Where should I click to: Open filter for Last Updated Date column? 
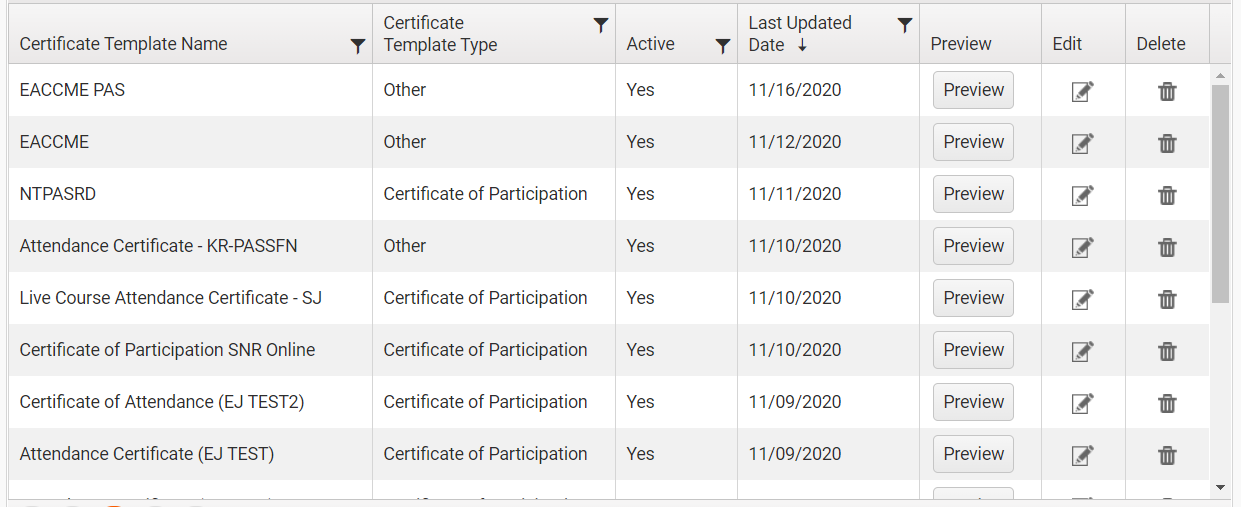(x=905, y=26)
